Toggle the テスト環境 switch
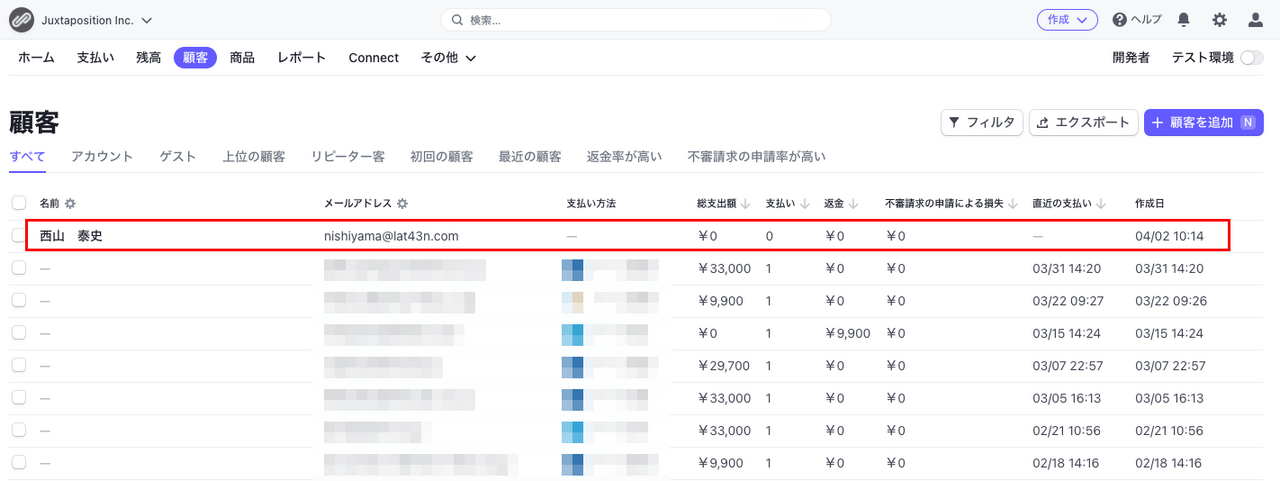The width and height of the screenshot is (1280, 481). pos(1251,58)
